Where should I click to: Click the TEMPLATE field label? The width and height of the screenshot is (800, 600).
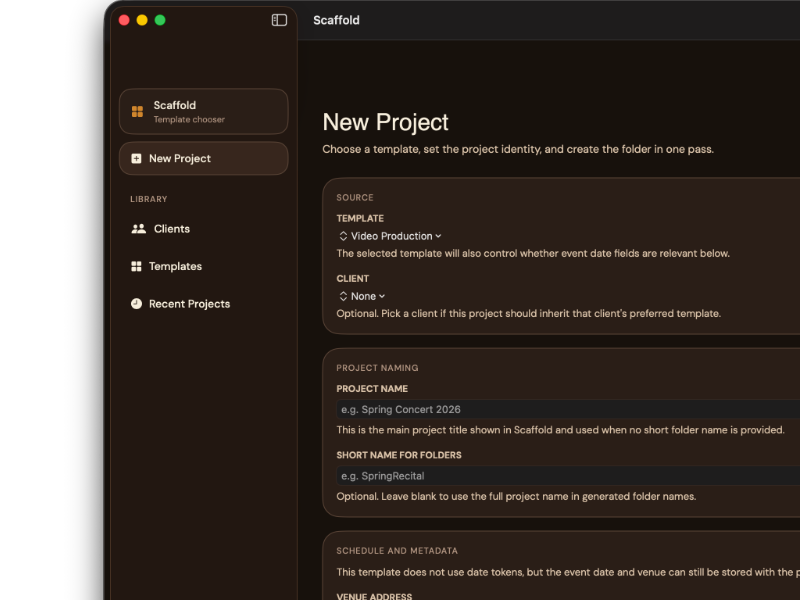click(360, 218)
